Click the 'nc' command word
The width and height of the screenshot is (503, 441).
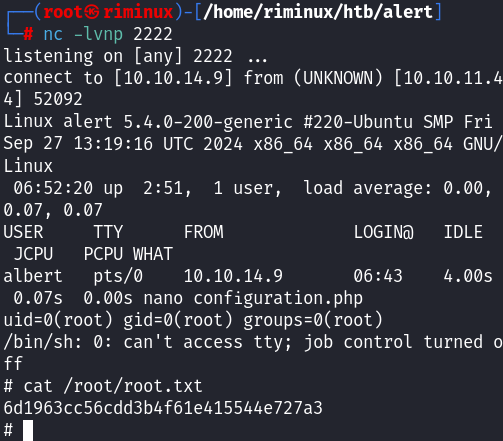53,34
